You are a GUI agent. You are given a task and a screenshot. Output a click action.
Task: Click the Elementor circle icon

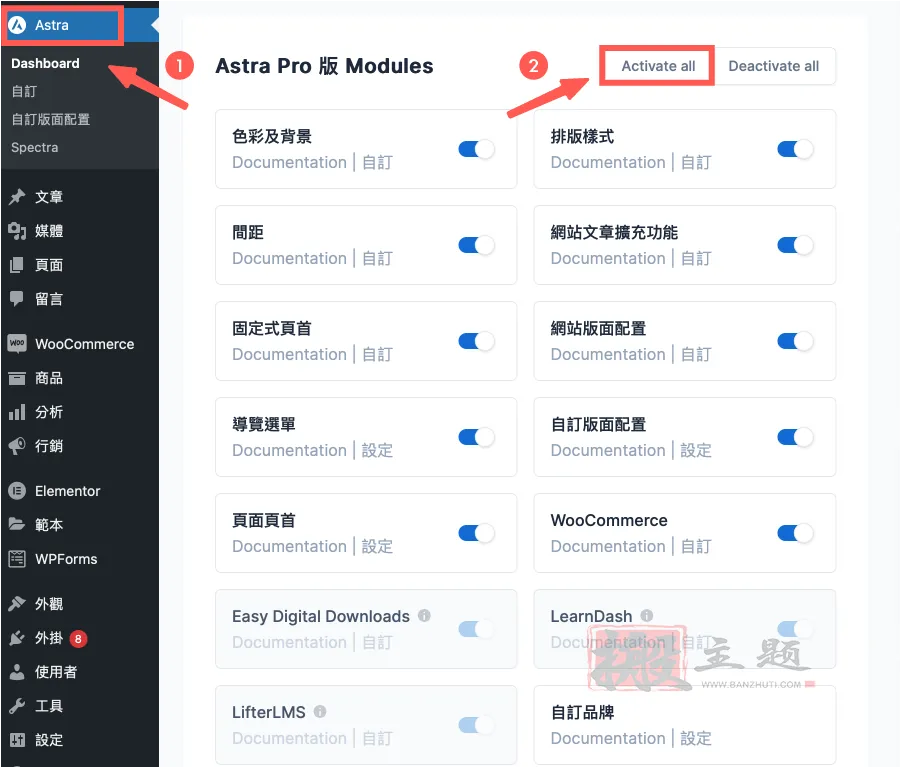[17, 491]
